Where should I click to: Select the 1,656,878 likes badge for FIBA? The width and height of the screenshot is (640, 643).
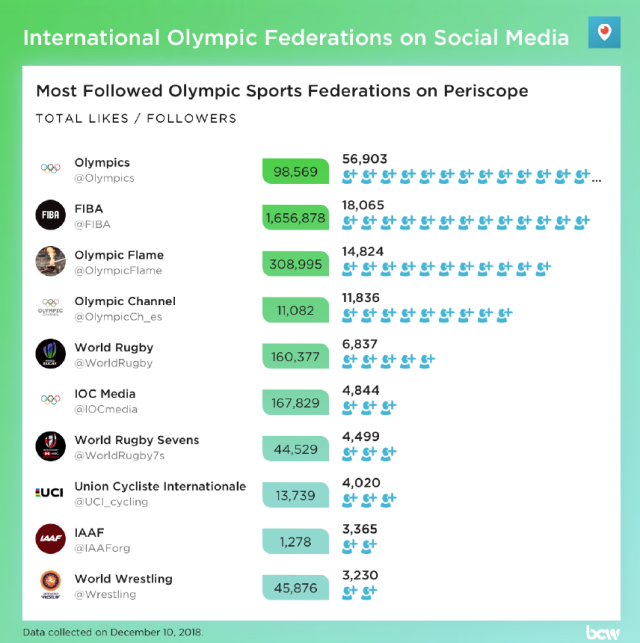(296, 217)
